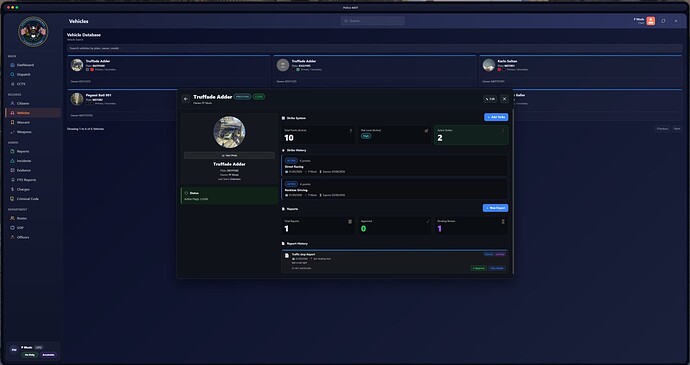Viewport: 690px width, 365px height.
Task: Click the Pegassi Bati 801 thumbnail photo
Action: 77,99
